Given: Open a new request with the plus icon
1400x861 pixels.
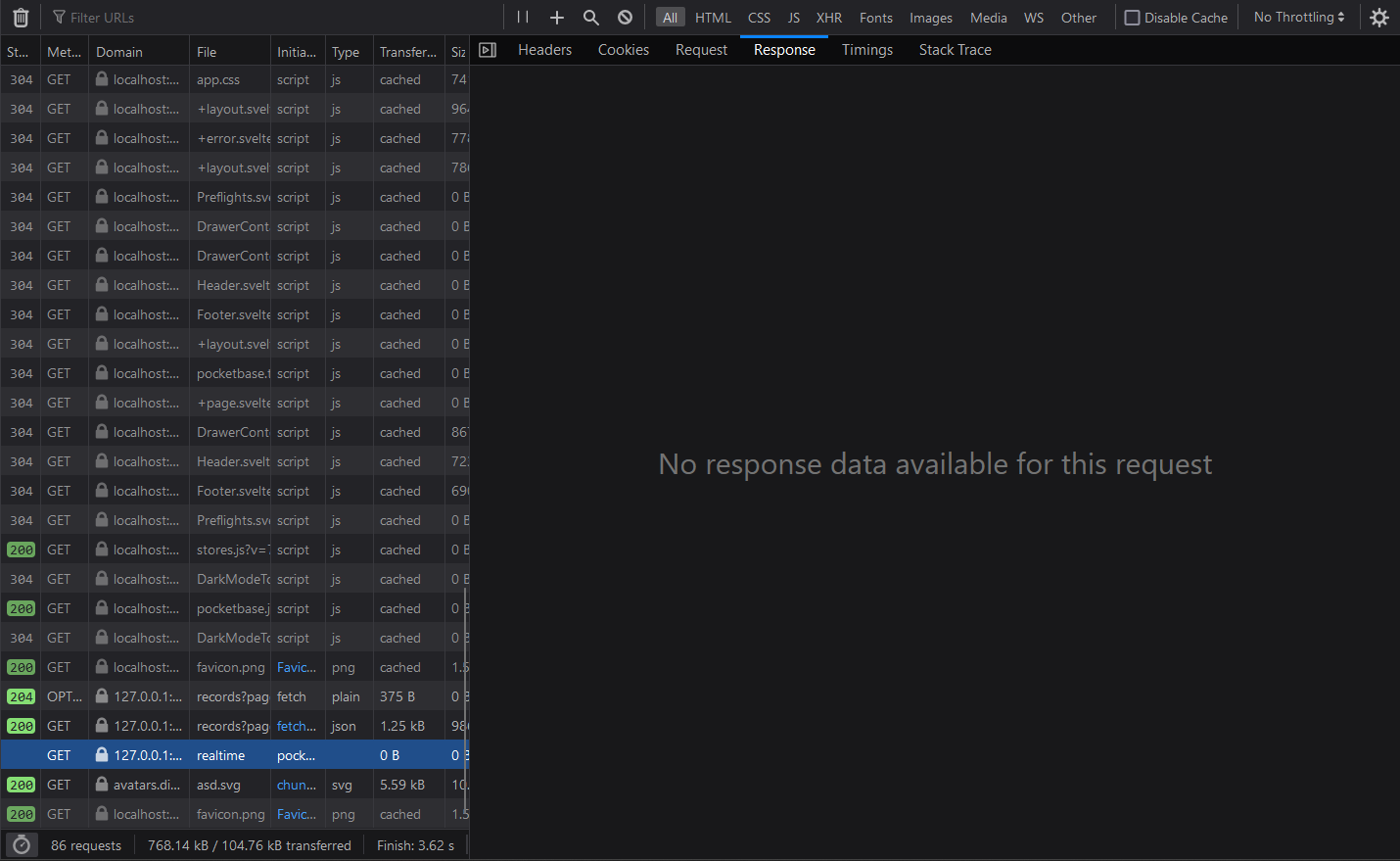Looking at the screenshot, I should point(557,18).
